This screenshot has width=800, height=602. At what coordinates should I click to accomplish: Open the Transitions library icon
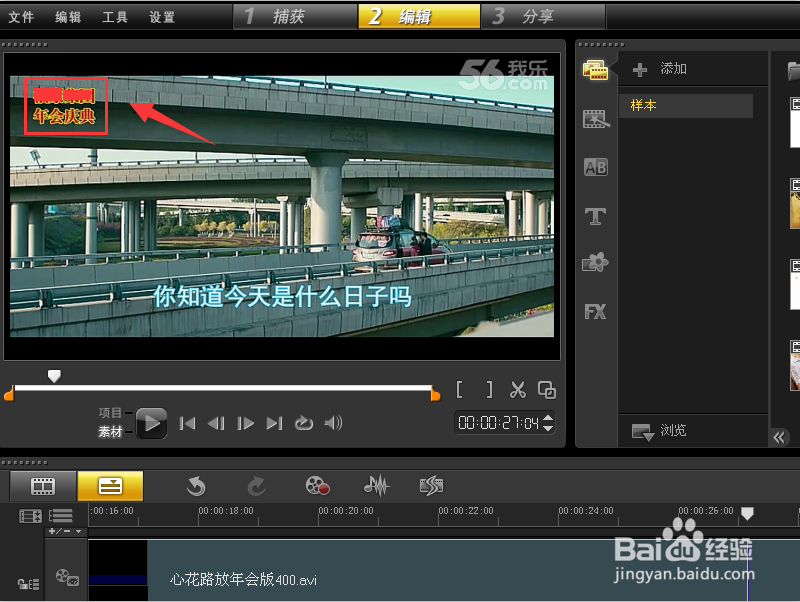click(595, 119)
